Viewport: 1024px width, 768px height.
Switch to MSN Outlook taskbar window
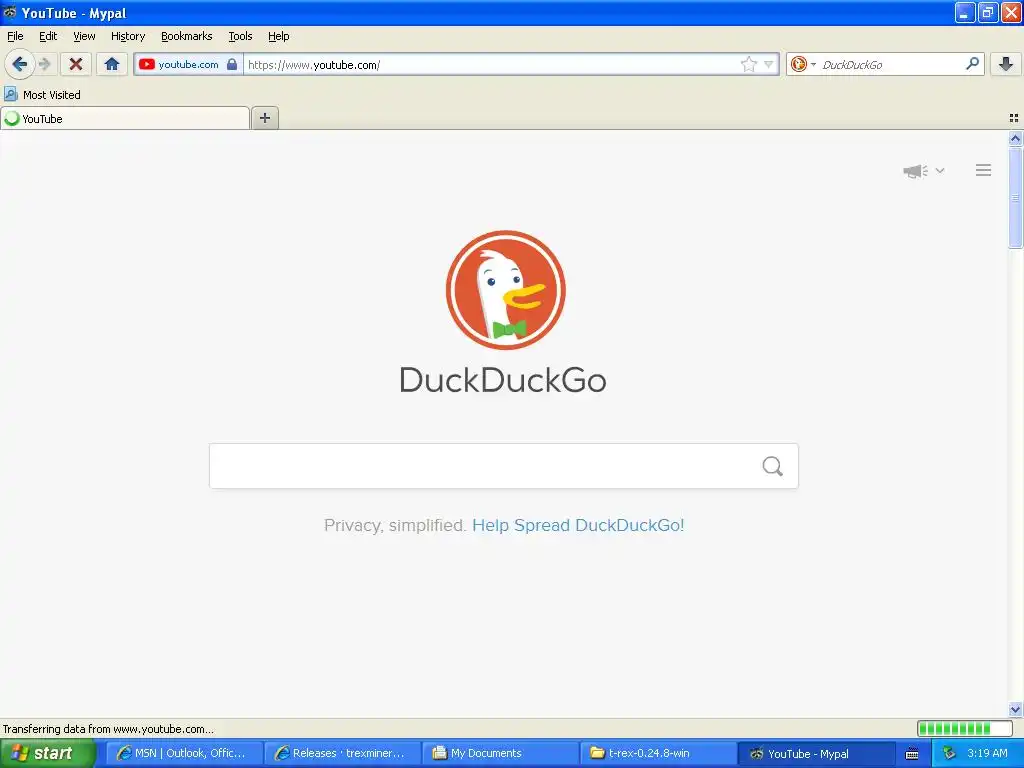(x=185, y=754)
